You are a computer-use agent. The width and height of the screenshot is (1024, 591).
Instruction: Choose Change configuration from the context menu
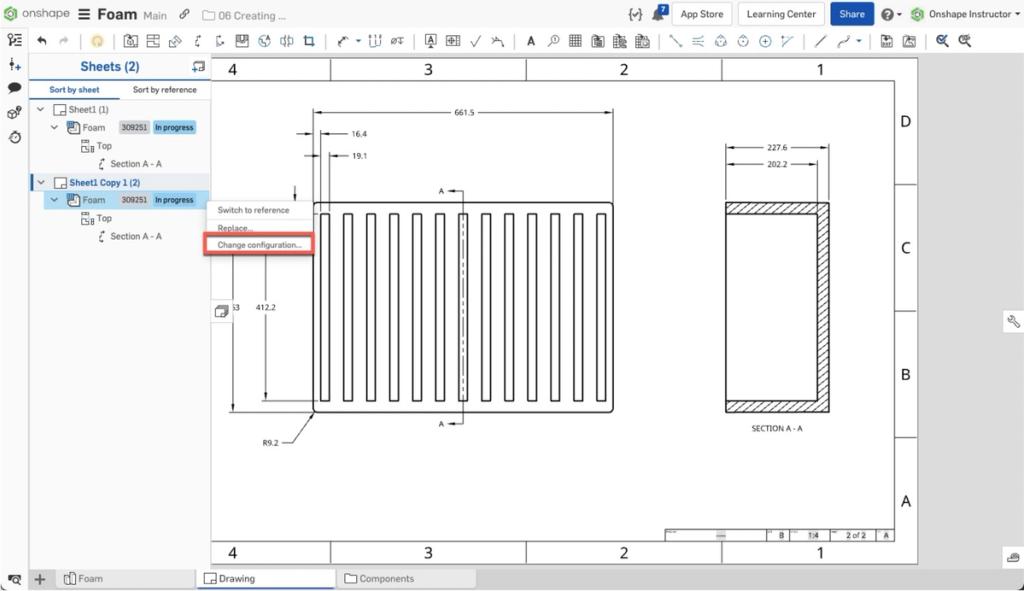[258, 245]
